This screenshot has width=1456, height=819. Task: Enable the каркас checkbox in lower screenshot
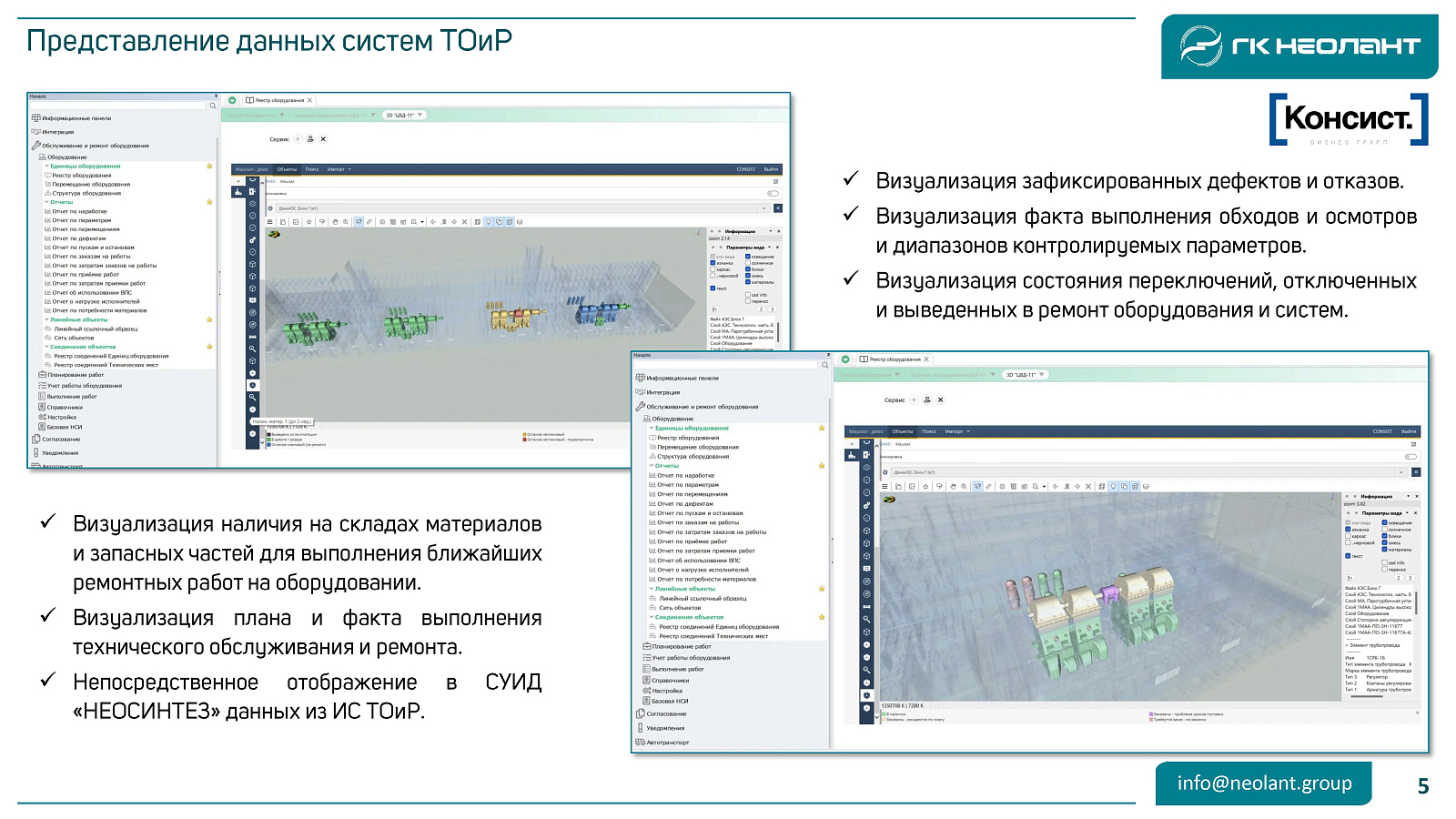click(1349, 536)
